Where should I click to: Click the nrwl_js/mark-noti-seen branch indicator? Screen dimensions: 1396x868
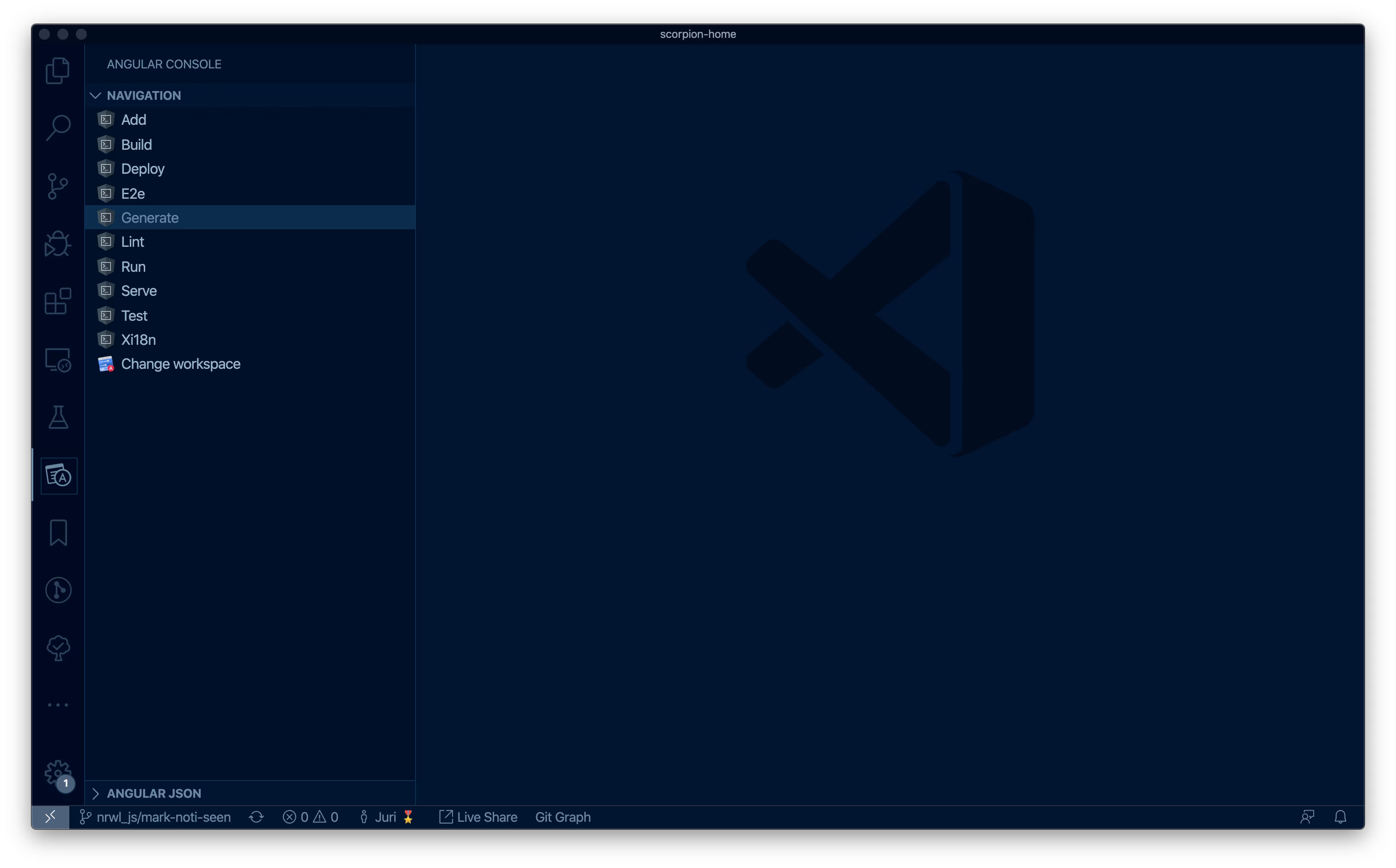tap(156, 817)
